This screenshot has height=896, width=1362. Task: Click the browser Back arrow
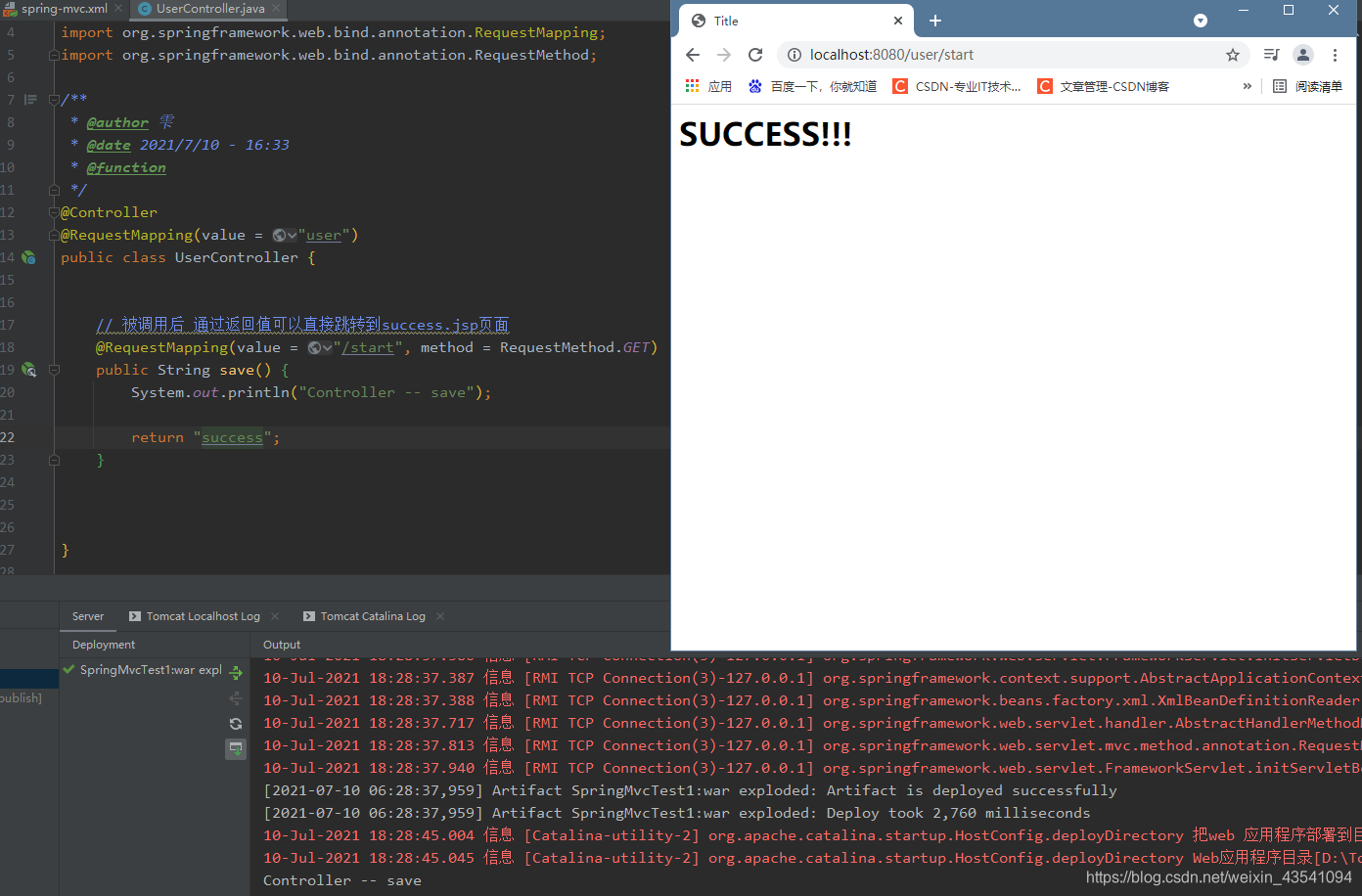(693, 55)
